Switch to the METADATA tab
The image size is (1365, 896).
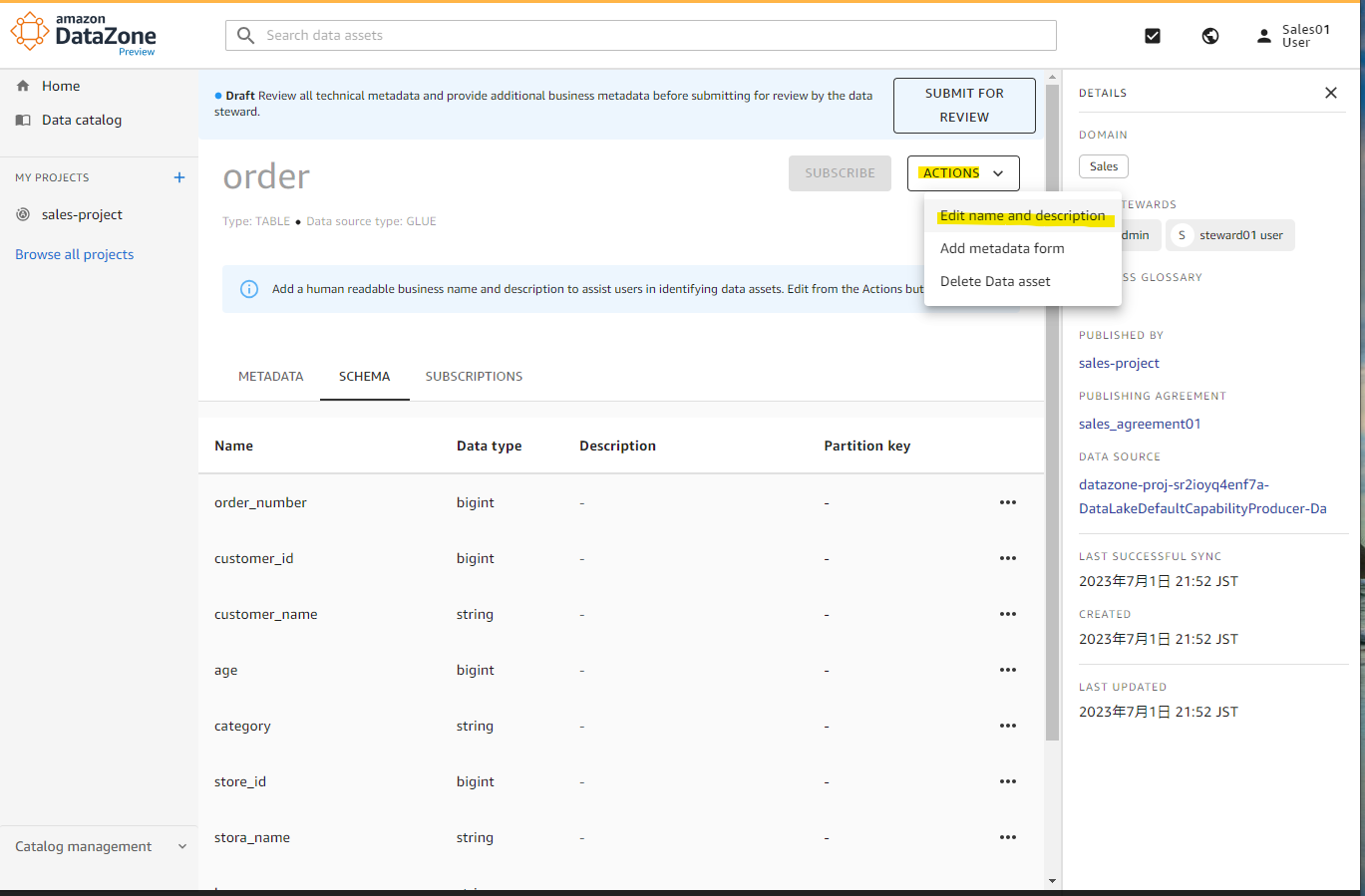click(x=271, y=376)
